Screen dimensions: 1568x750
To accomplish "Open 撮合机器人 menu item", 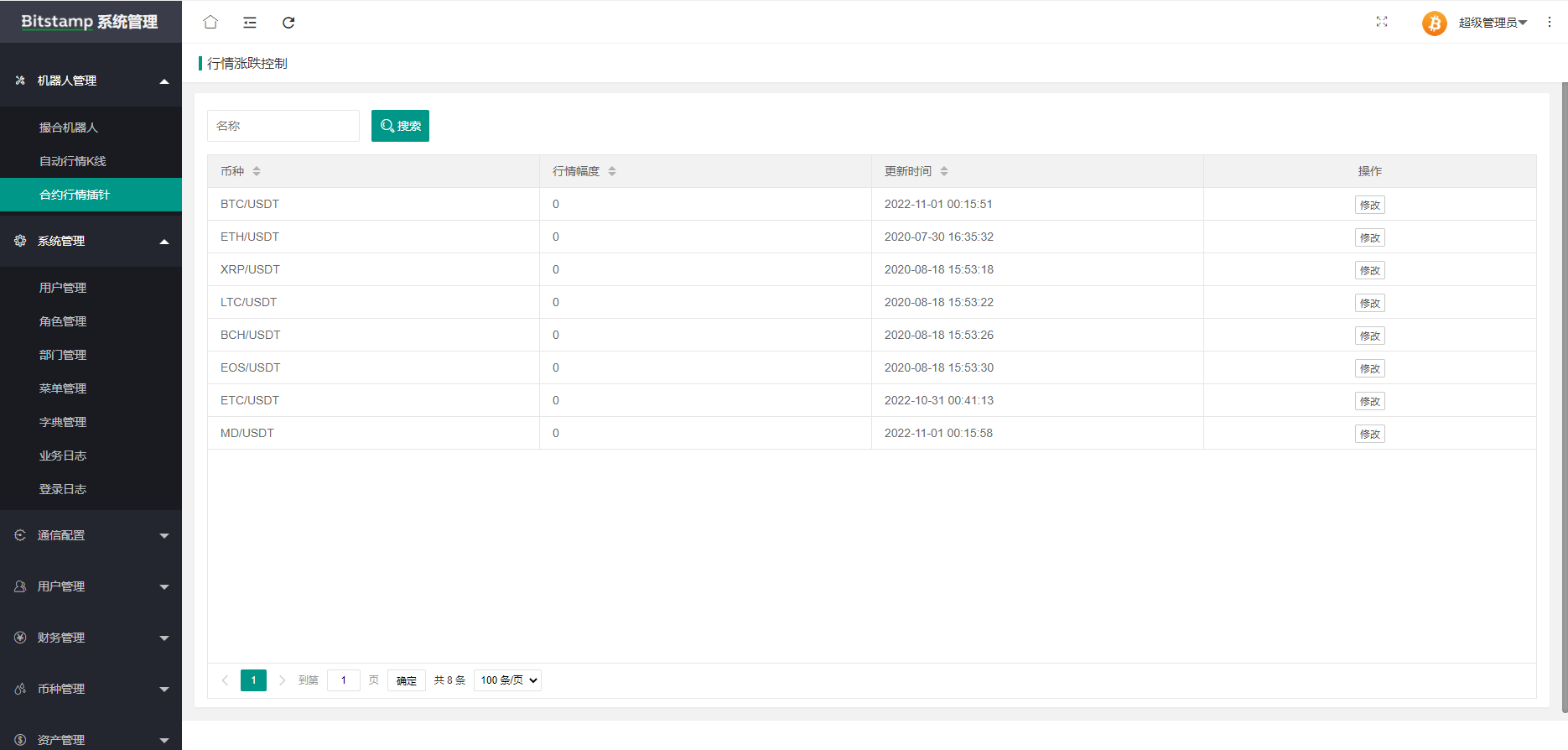I will [x=69, y=128].
